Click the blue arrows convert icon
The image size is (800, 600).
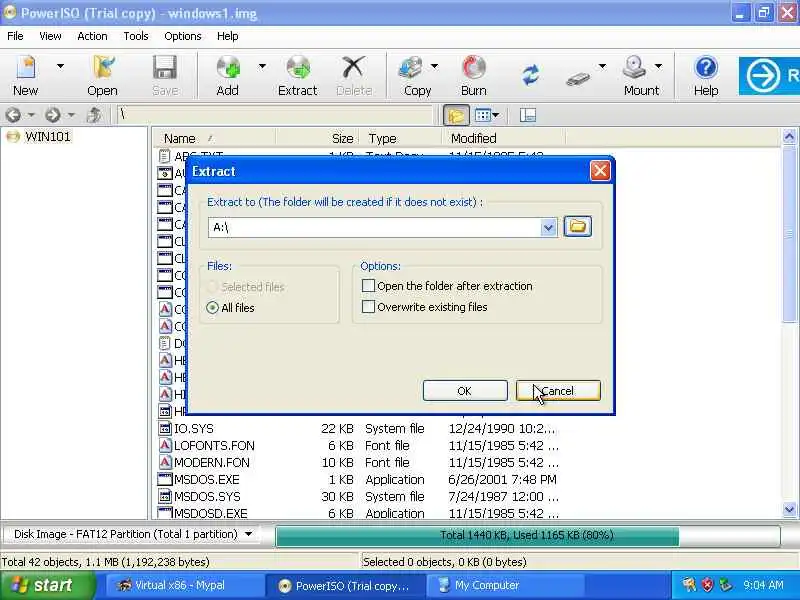531,76
